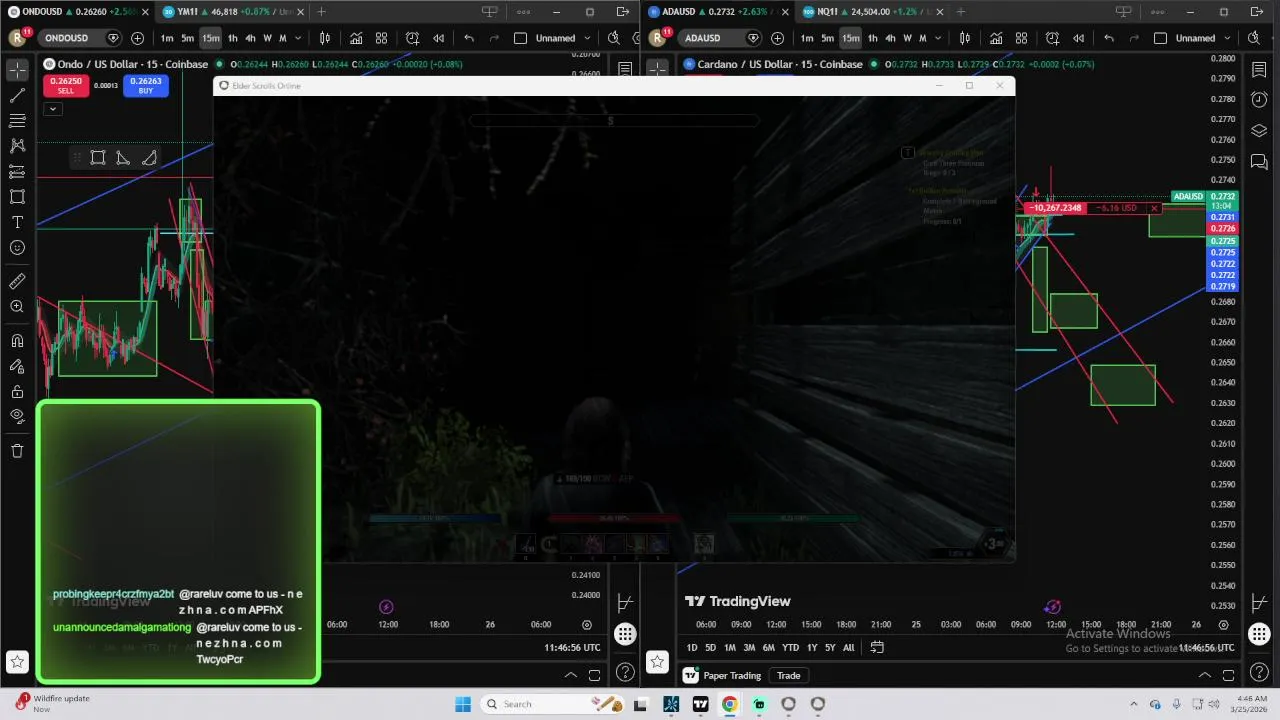1280x720 pixels.
Task: Select the patterns tool in left sidebar
Action: click(x=17, y=146)
